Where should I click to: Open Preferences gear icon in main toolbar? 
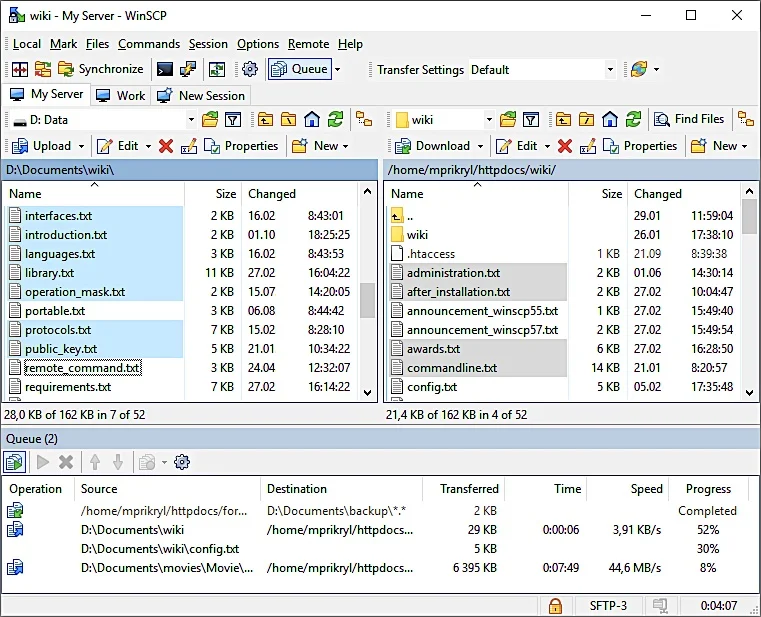[x=250, y=69]
